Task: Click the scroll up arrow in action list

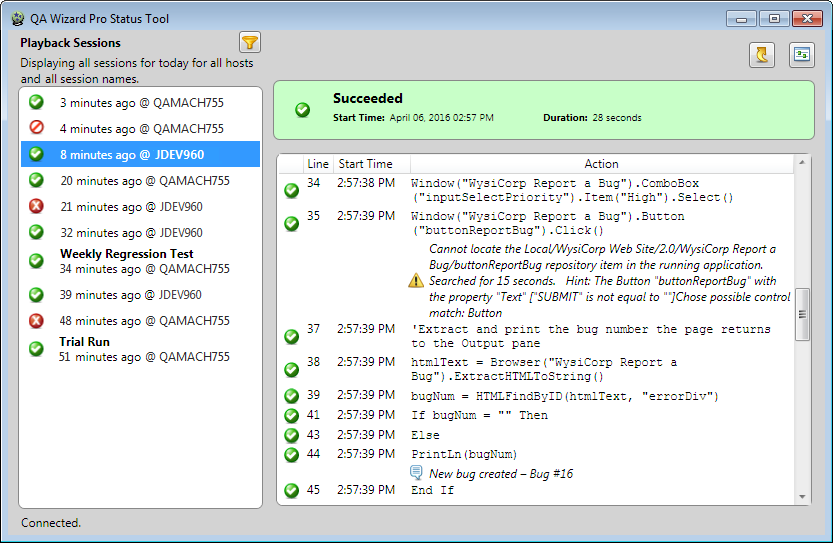Action: pyautogui.click(x=801, y=162)
